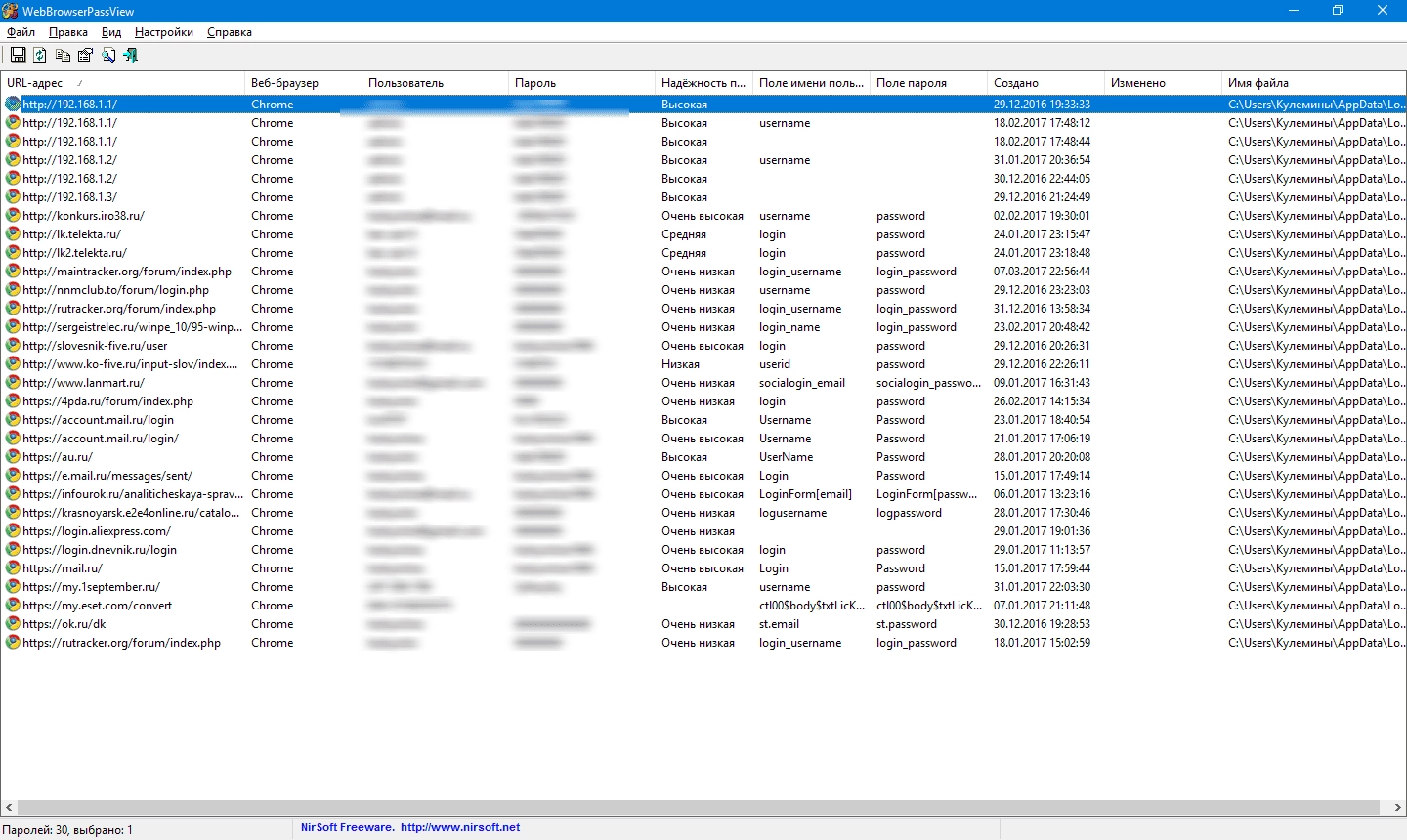Click the status text Паролей: 30, выбрано: 1

tap(67, 830)
